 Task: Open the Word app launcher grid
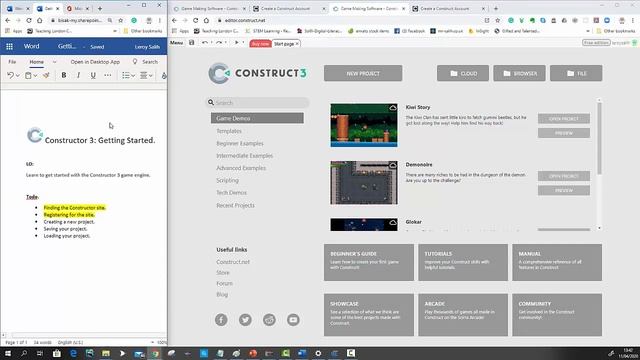pos(9,47)
